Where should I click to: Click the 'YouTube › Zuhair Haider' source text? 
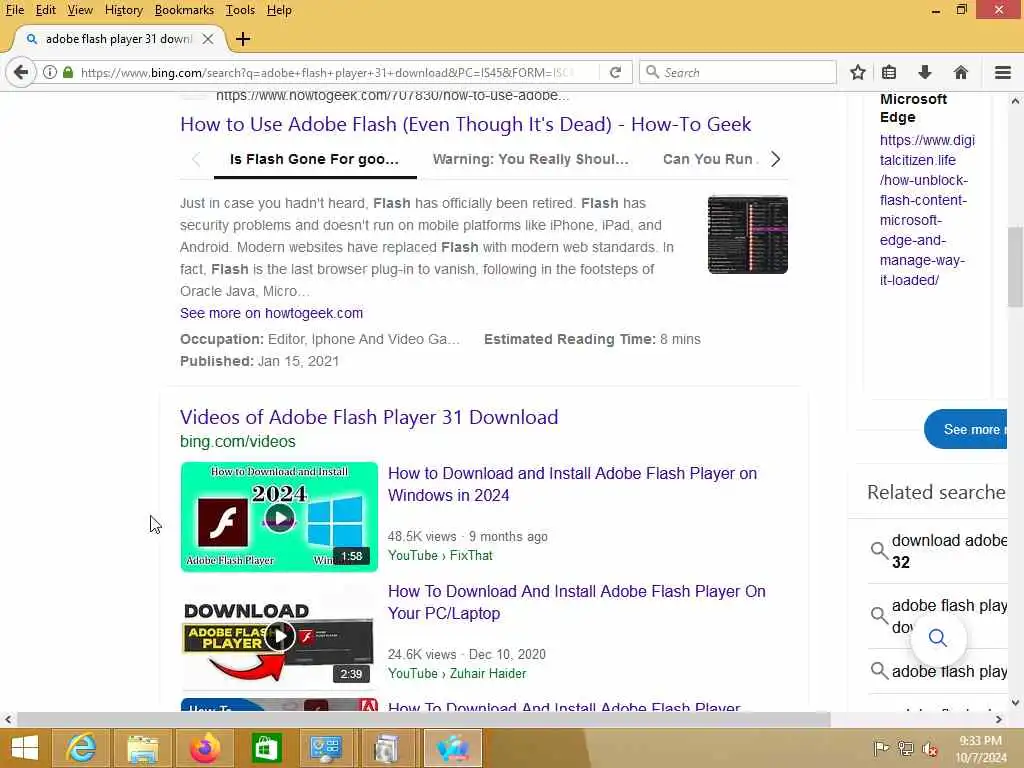(x=457, y=673)
